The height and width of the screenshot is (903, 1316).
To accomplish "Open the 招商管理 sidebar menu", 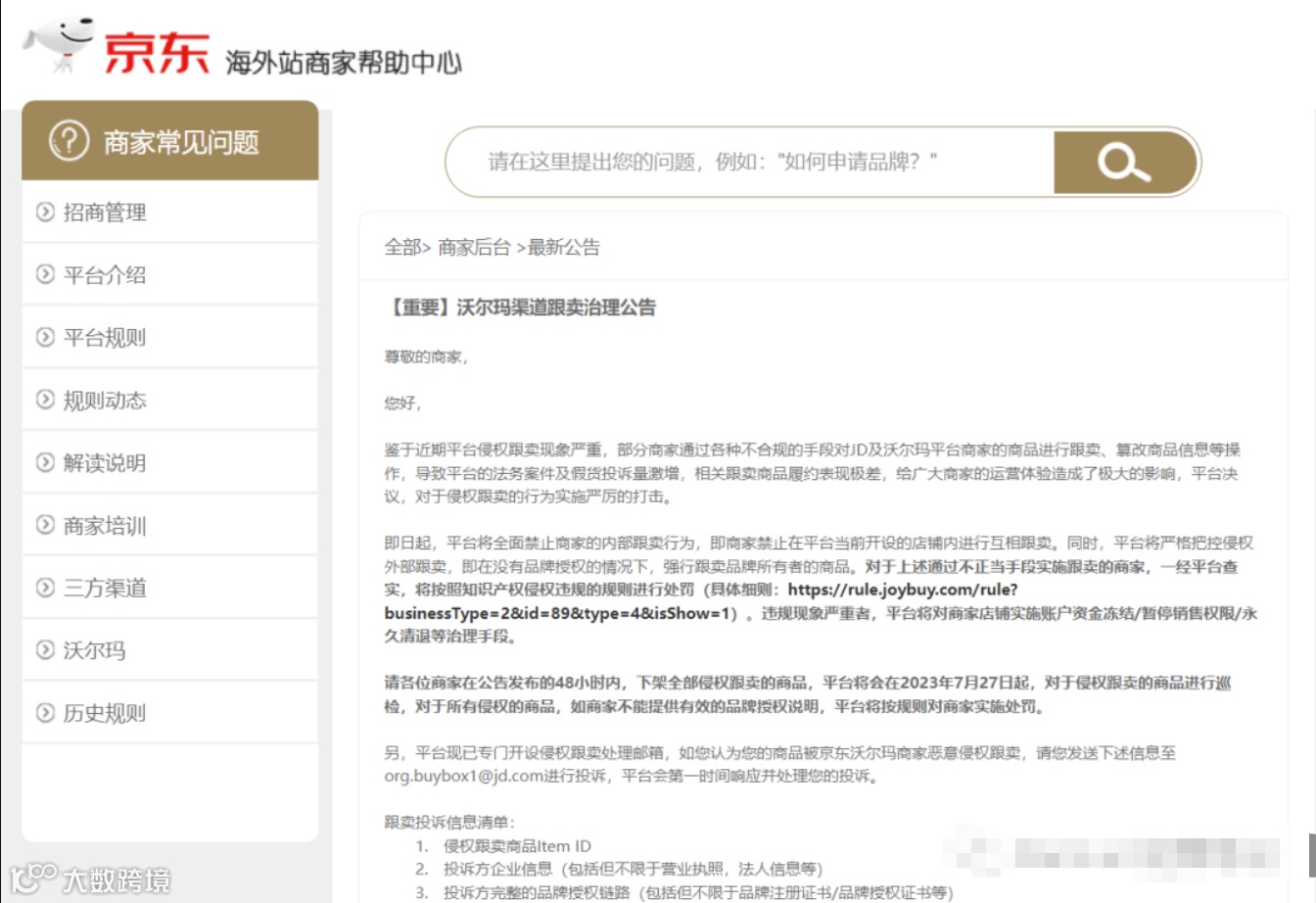I will (x=170, y=212).
